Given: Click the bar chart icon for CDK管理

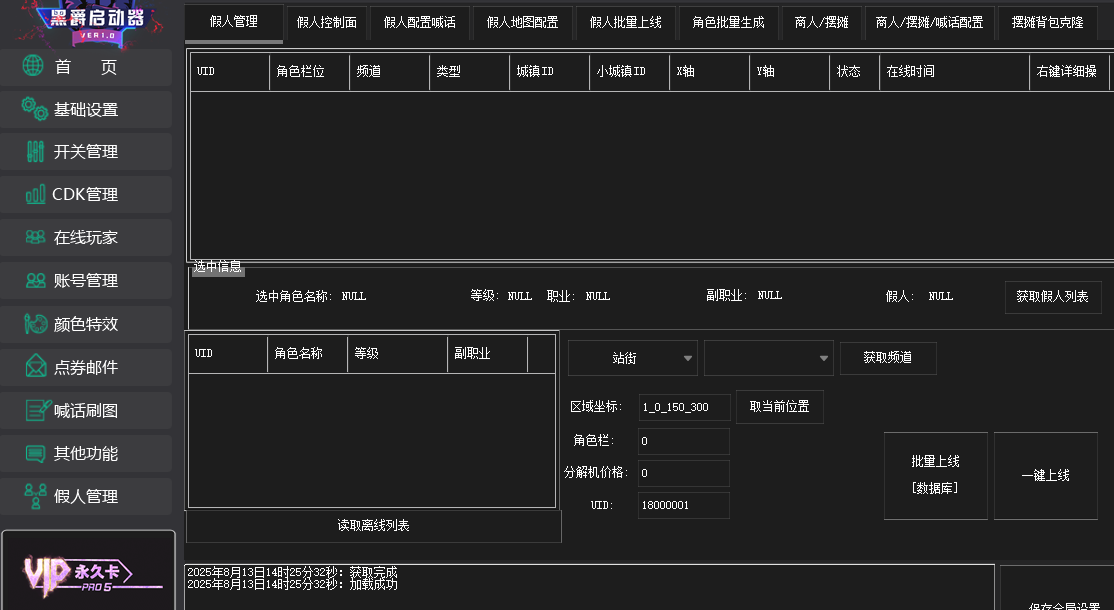Looking at the screenshot, I should [35, 195].
